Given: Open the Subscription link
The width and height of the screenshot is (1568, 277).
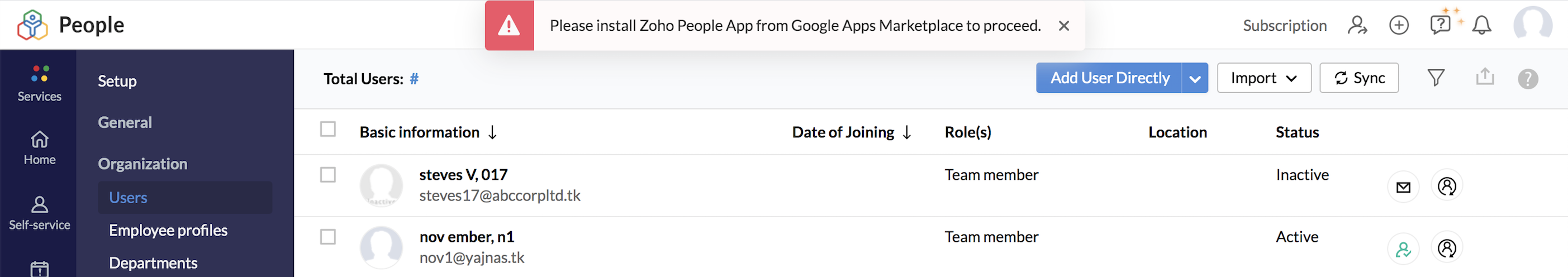Looking at the screenshot, I should (x=1284, y=26).
